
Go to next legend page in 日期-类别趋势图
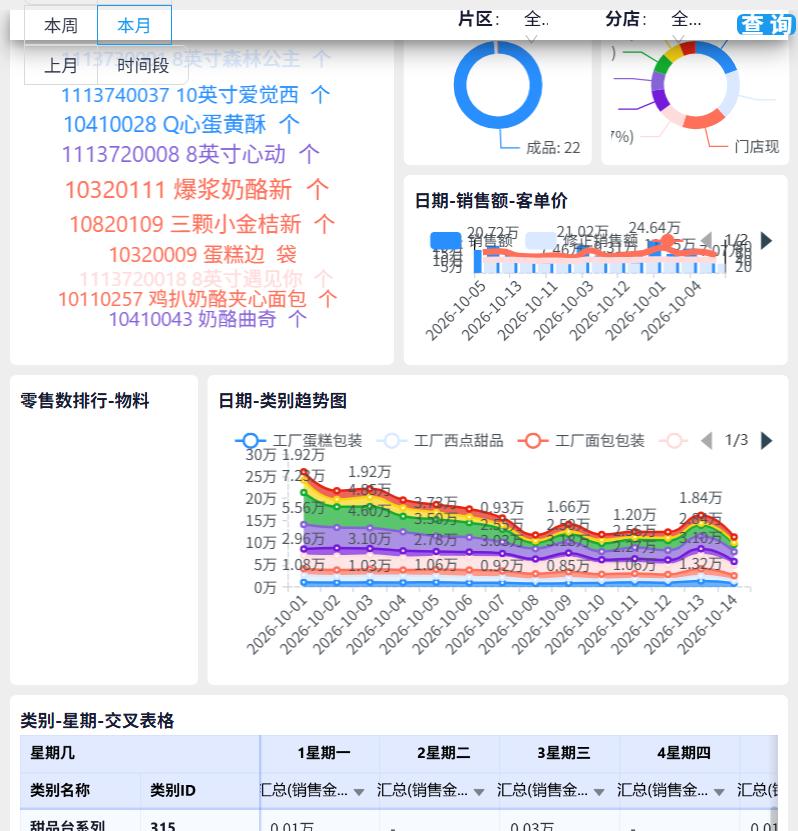point(766,440)
